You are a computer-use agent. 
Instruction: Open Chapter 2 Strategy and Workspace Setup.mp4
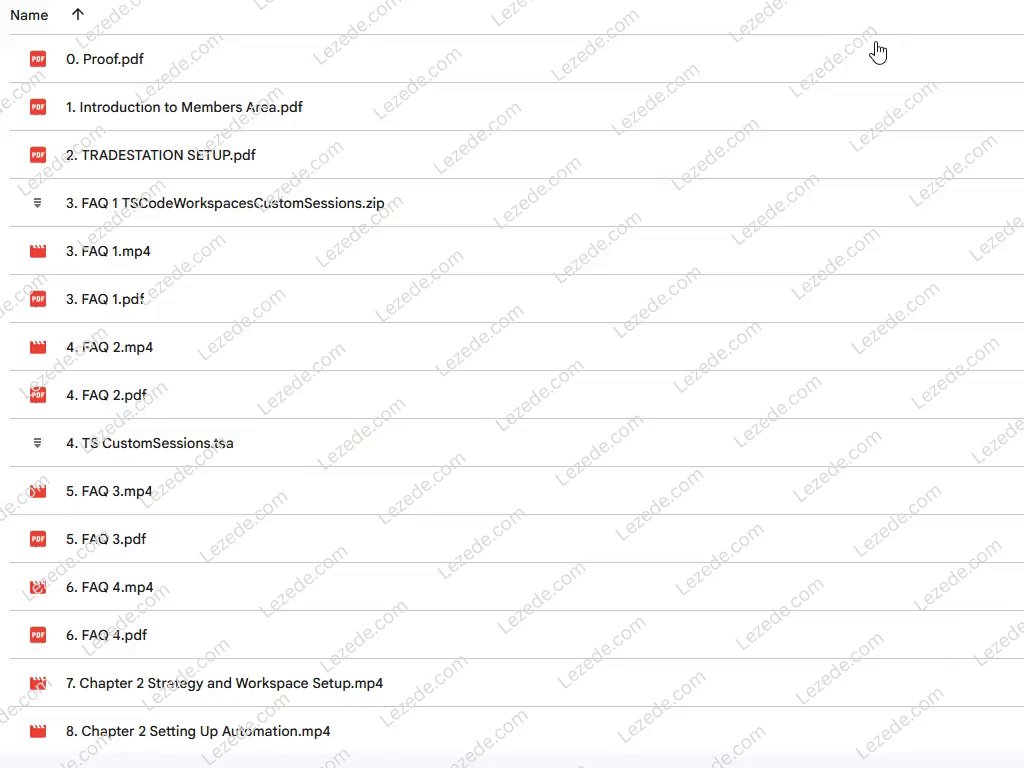tap(224, 683)
